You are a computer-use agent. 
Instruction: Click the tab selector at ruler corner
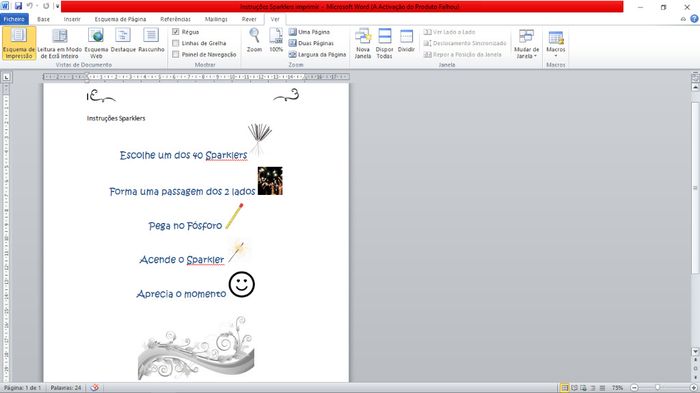6,77
